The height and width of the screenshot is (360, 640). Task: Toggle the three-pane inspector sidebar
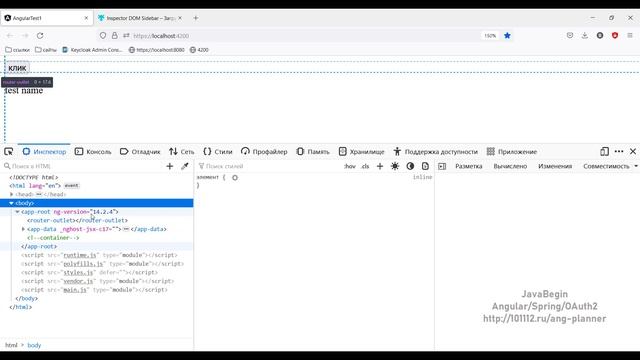click(442, 166)
